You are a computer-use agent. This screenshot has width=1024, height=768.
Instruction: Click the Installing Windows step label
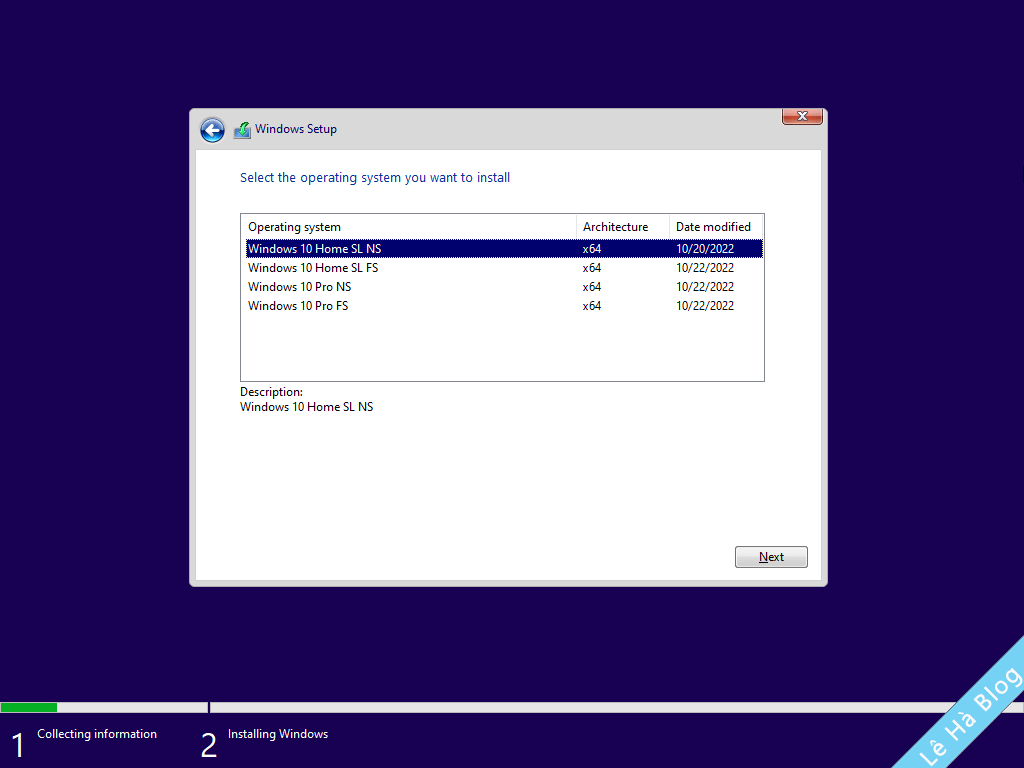coord(277,733)
